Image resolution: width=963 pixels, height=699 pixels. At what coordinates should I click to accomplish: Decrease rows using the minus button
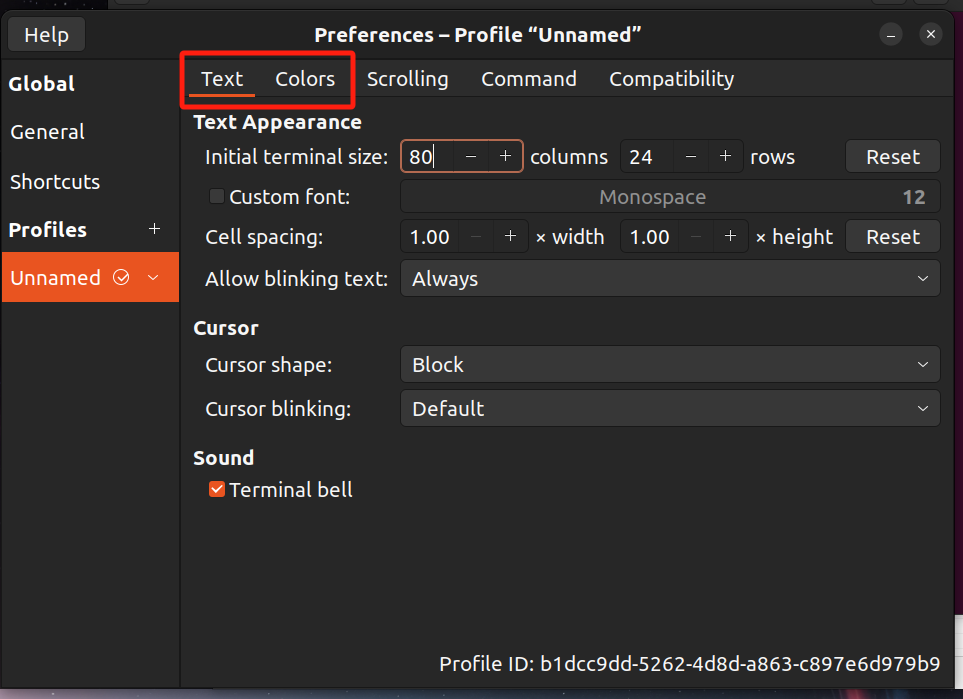[691, 157]
